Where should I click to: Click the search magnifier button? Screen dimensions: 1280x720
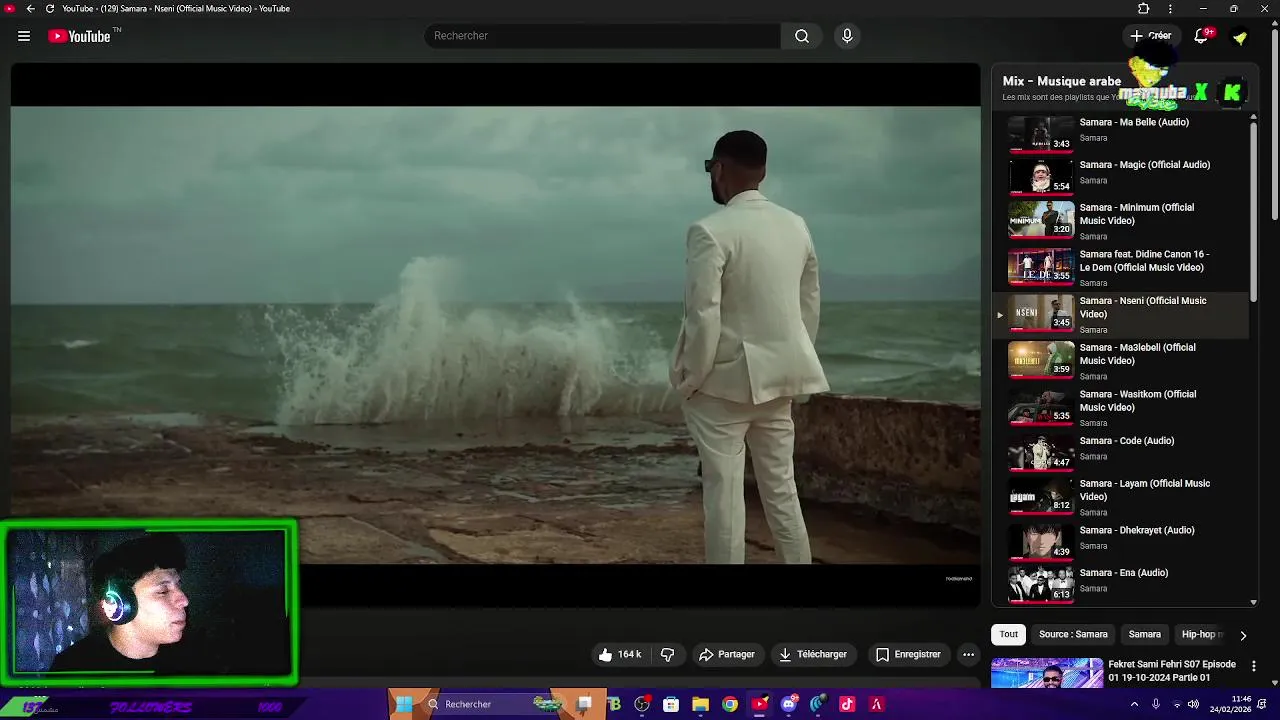tap(802, 36)
